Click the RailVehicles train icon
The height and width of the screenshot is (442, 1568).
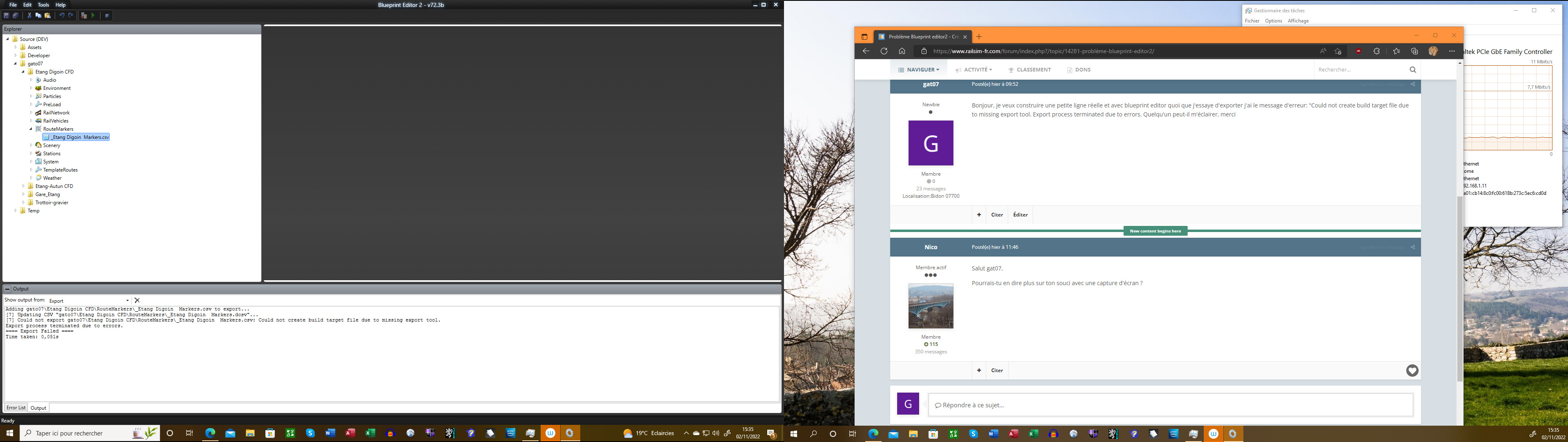[39, 121]
